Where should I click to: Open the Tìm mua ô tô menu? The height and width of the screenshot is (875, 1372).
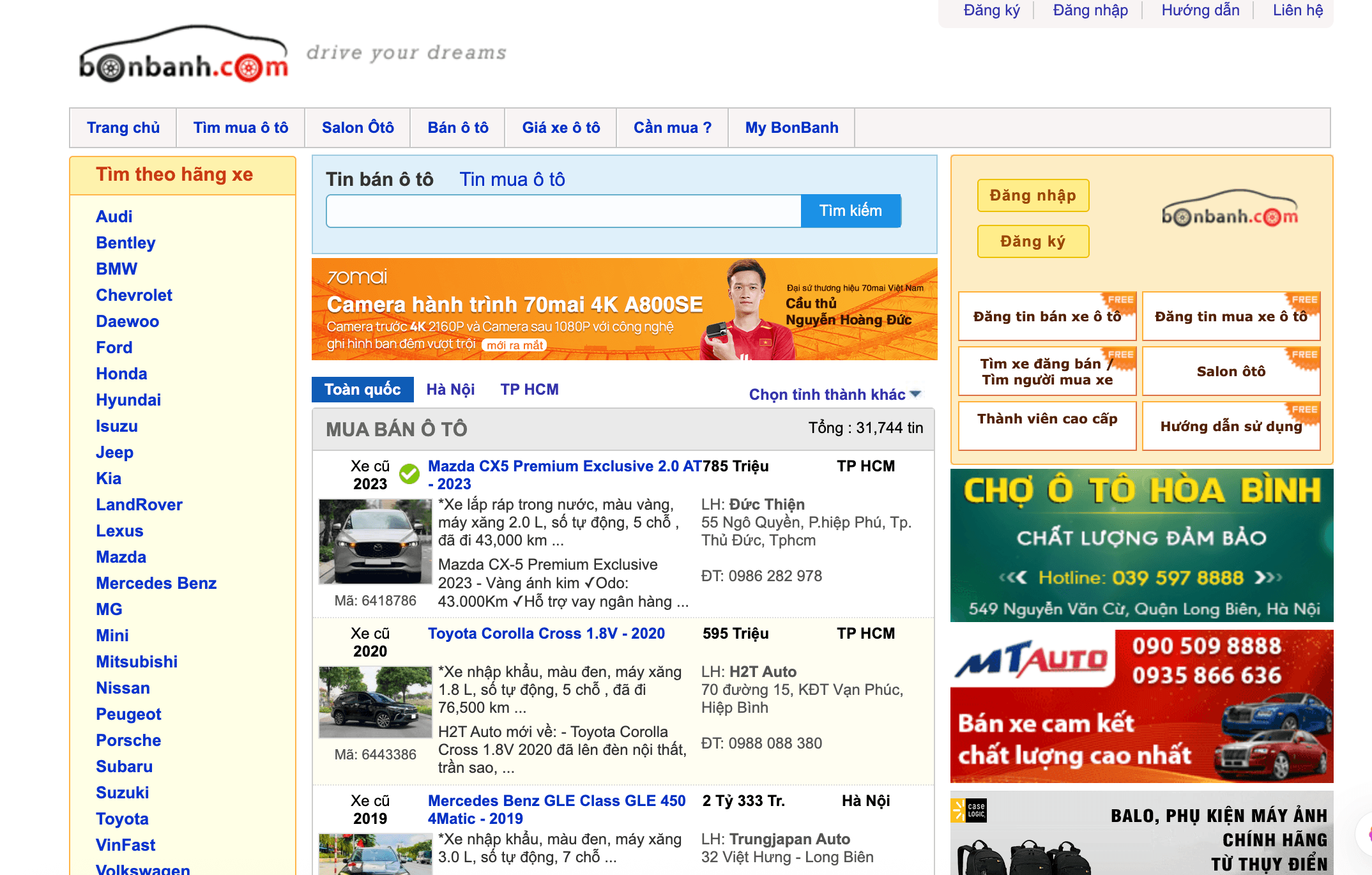pyautogui.click(x=241, y=128)
